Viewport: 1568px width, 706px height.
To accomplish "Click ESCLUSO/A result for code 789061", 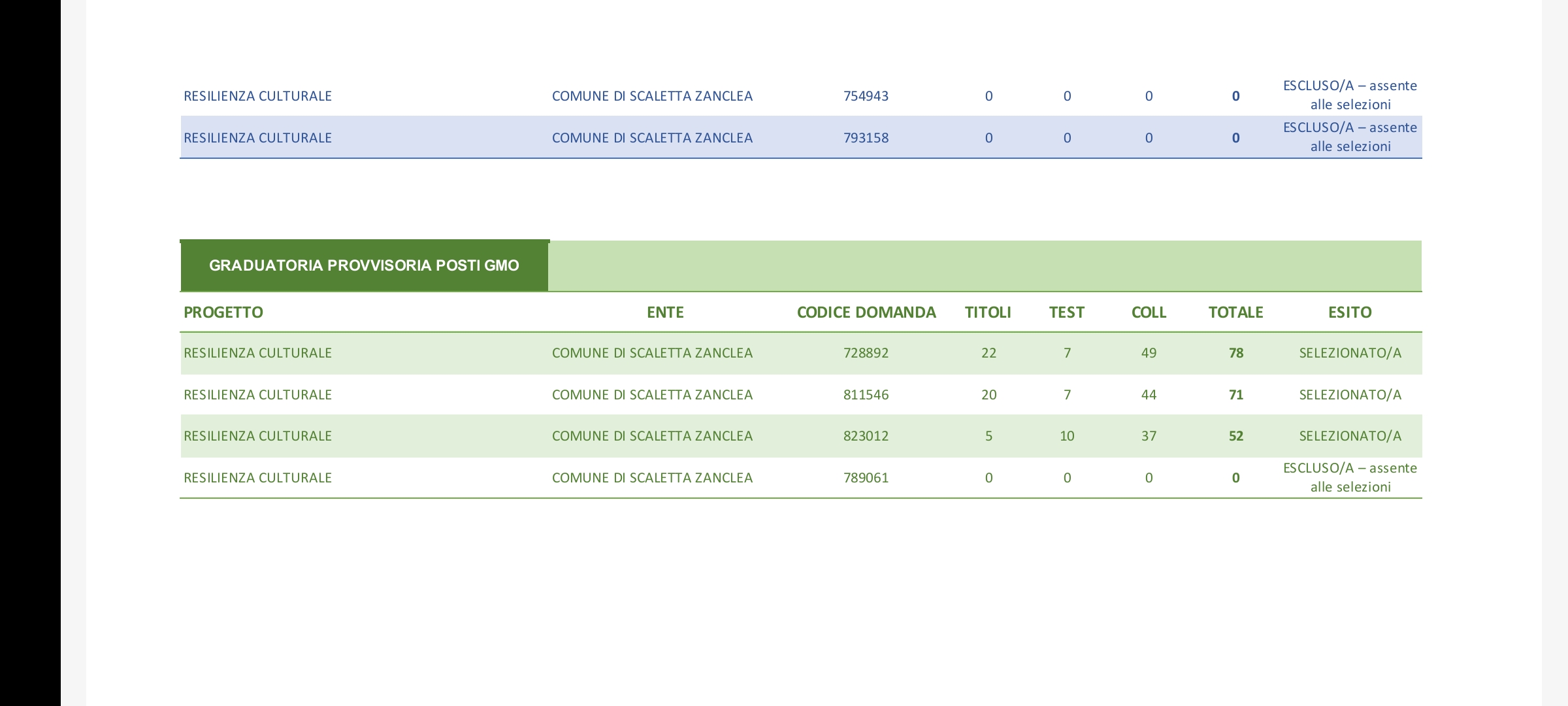I will click(x=1350, y=477).
